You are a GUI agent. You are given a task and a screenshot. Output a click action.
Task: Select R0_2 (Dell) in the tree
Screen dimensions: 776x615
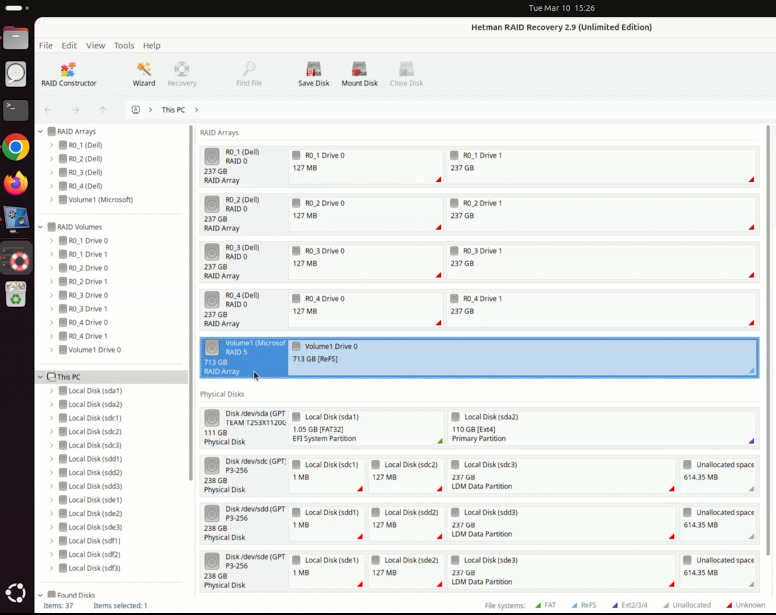(85, 159)
